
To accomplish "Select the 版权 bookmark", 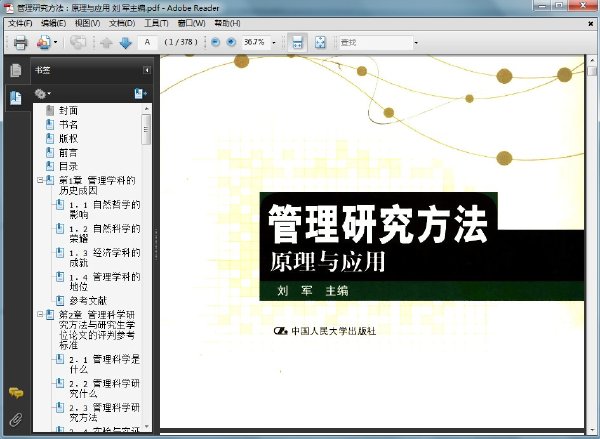I will tap(68, 139).
